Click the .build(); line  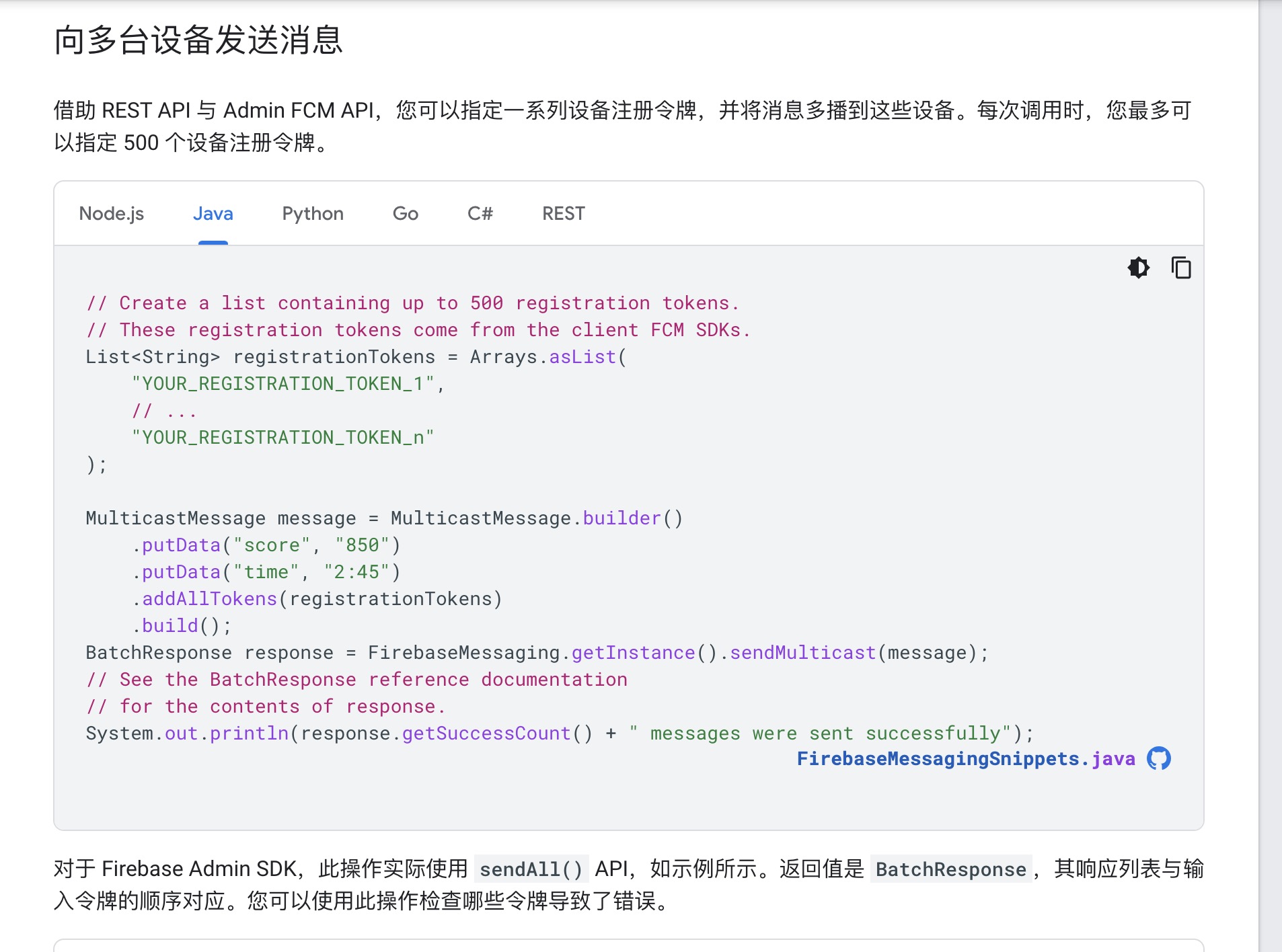[x=182, y=626]
